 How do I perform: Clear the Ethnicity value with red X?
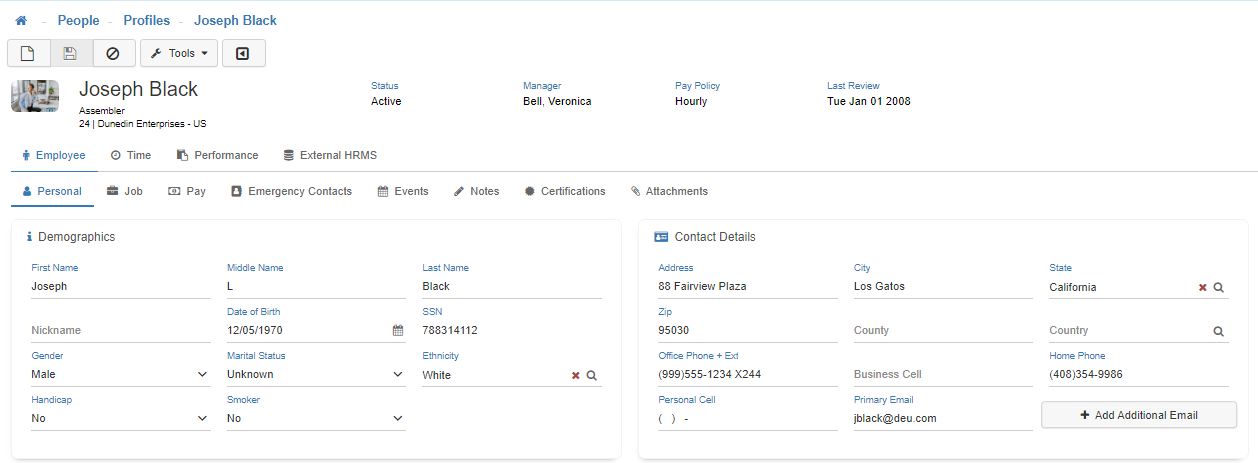(x=575, y=375)
